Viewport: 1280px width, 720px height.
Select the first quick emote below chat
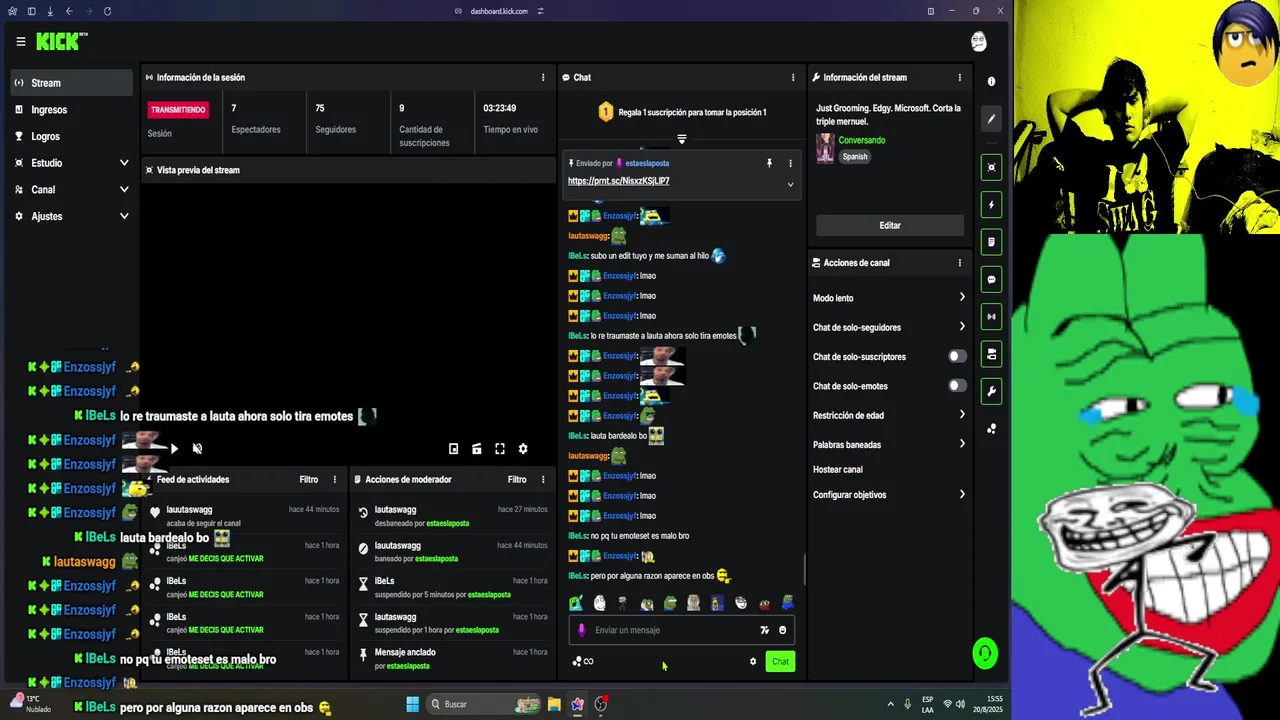coord(576,603)
